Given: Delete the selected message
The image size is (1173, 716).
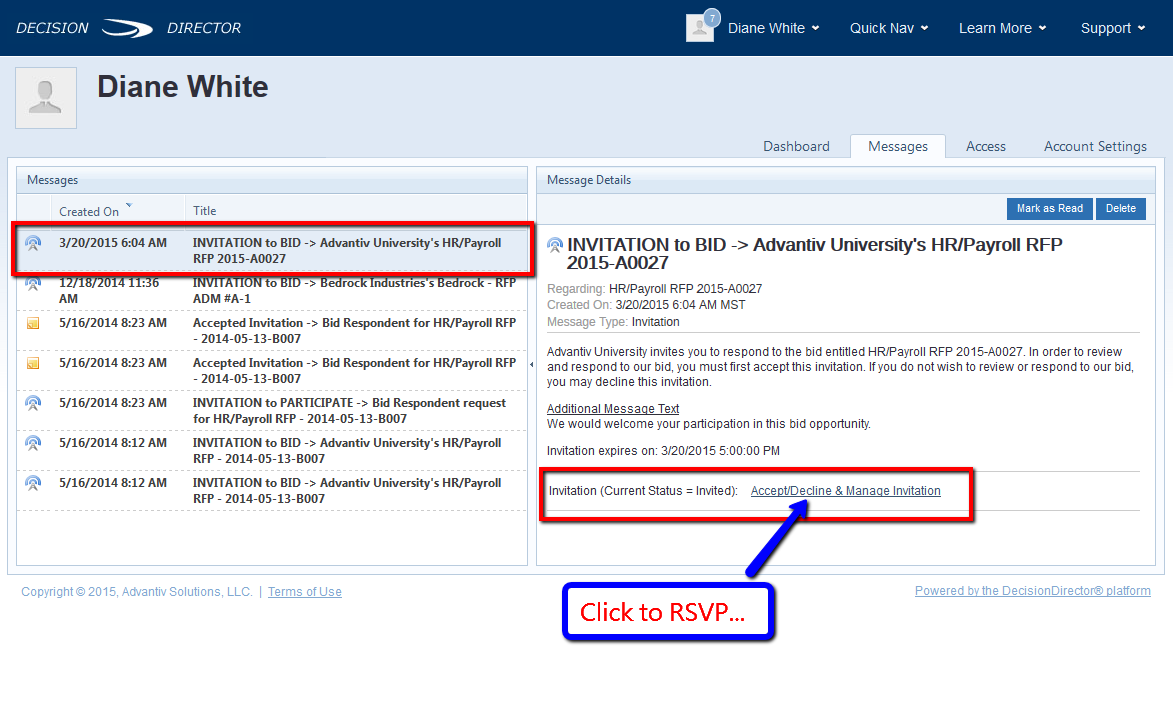Looking at the screenshot, I should click(x=1121, y=209).
